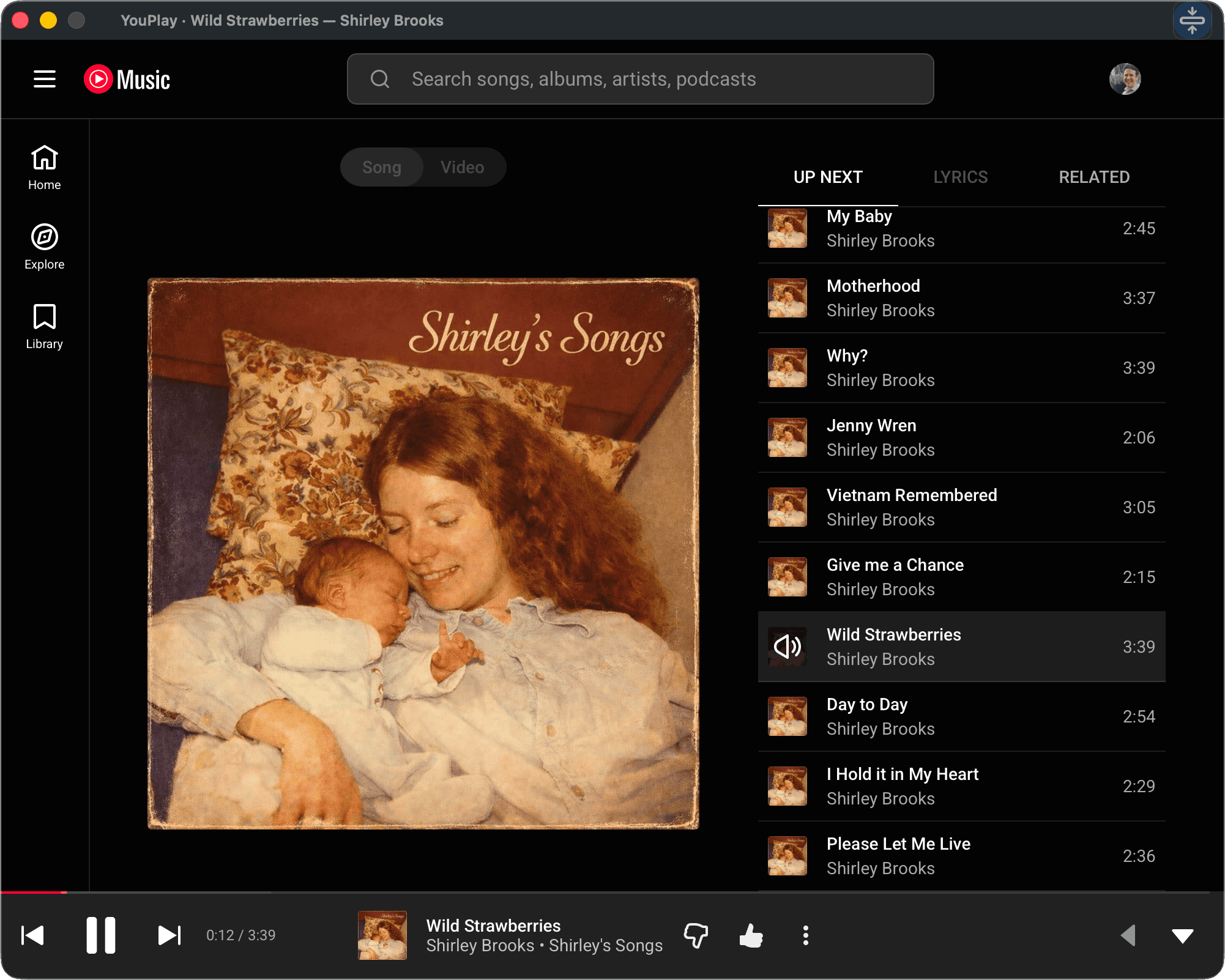Viewport: 1225px width, 980px height.
Task: Like Wild Strawberries with thumbs up
Action: coord(751,935)
